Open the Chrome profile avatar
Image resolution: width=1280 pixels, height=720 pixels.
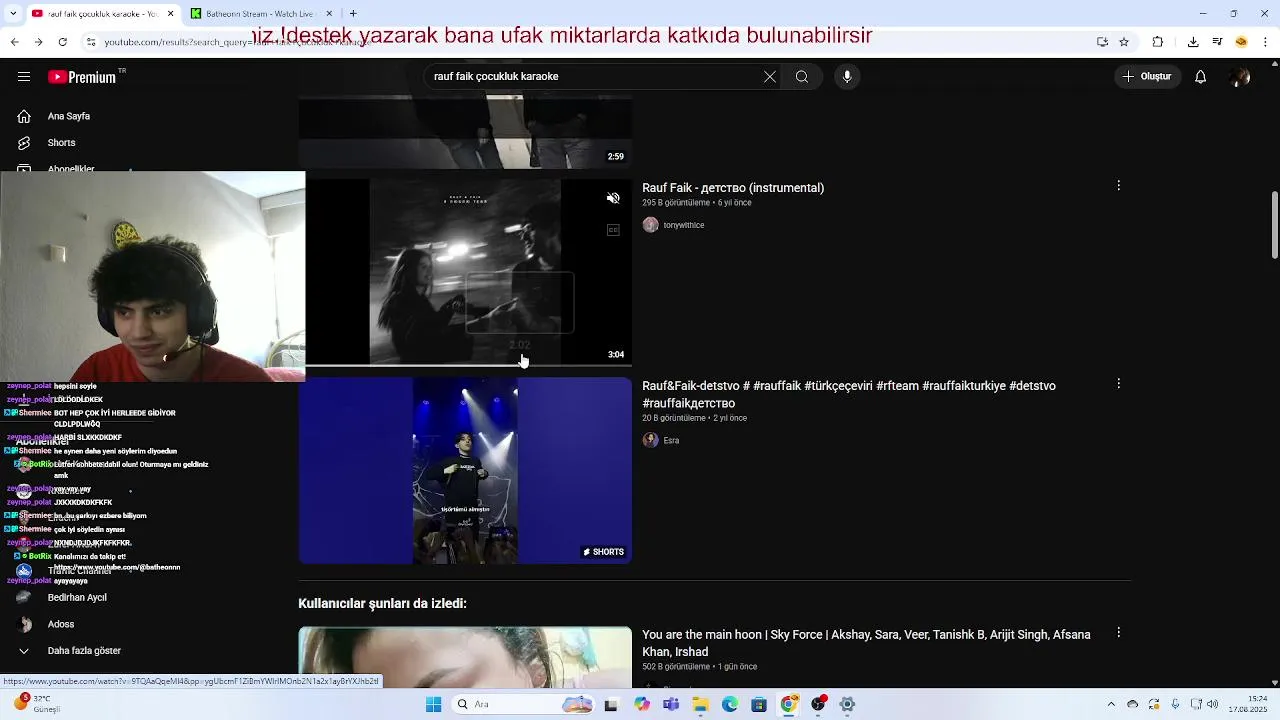coord(1241,42)
